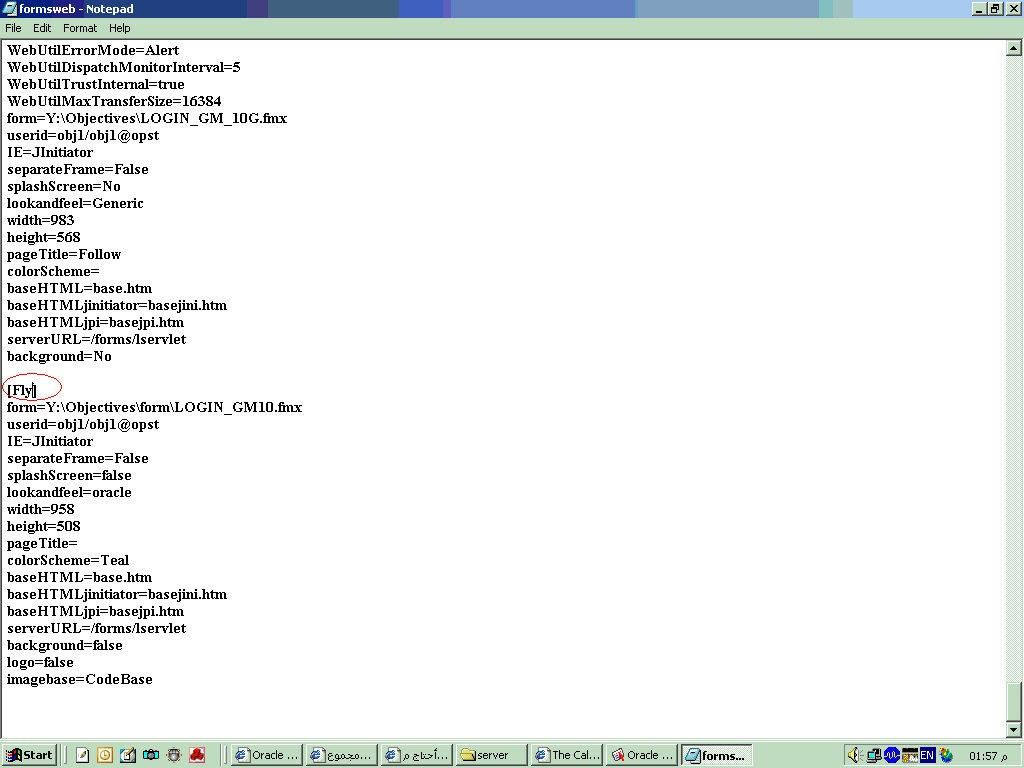Switch to 'The Cal...' taskbar window
Viewport: 1024px width, 768px height.
click(566, 755)
